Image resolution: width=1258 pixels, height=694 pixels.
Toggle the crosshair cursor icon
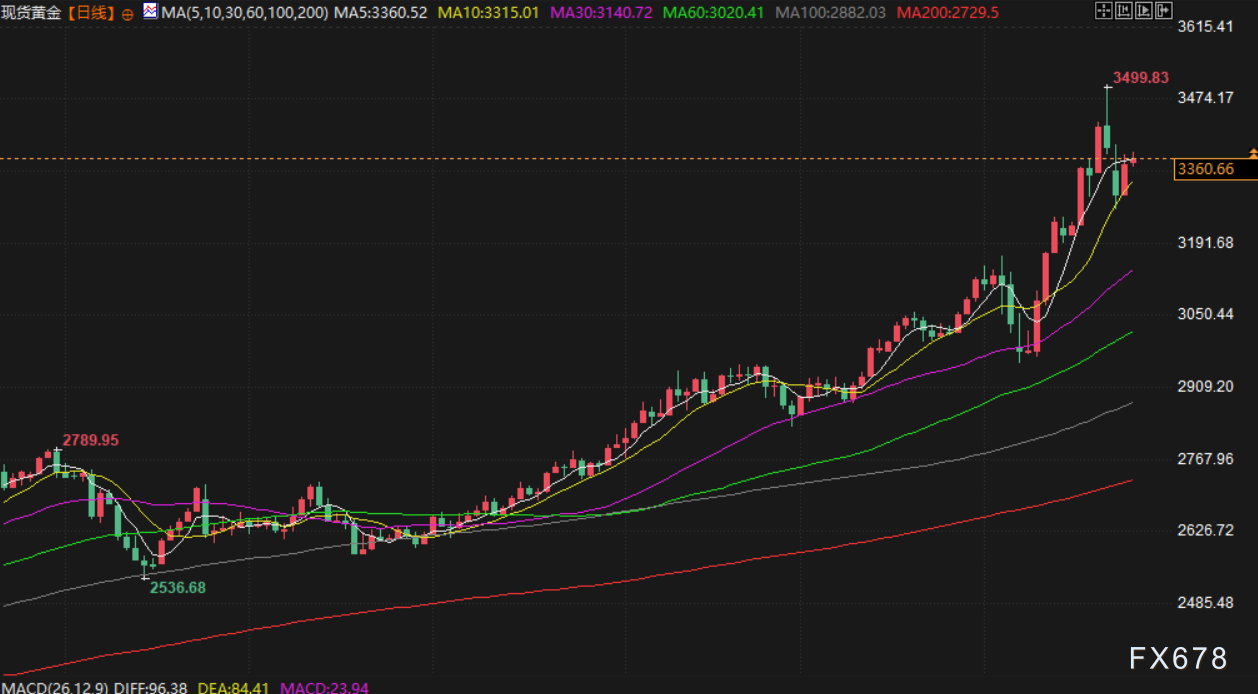click(1103, 12)
